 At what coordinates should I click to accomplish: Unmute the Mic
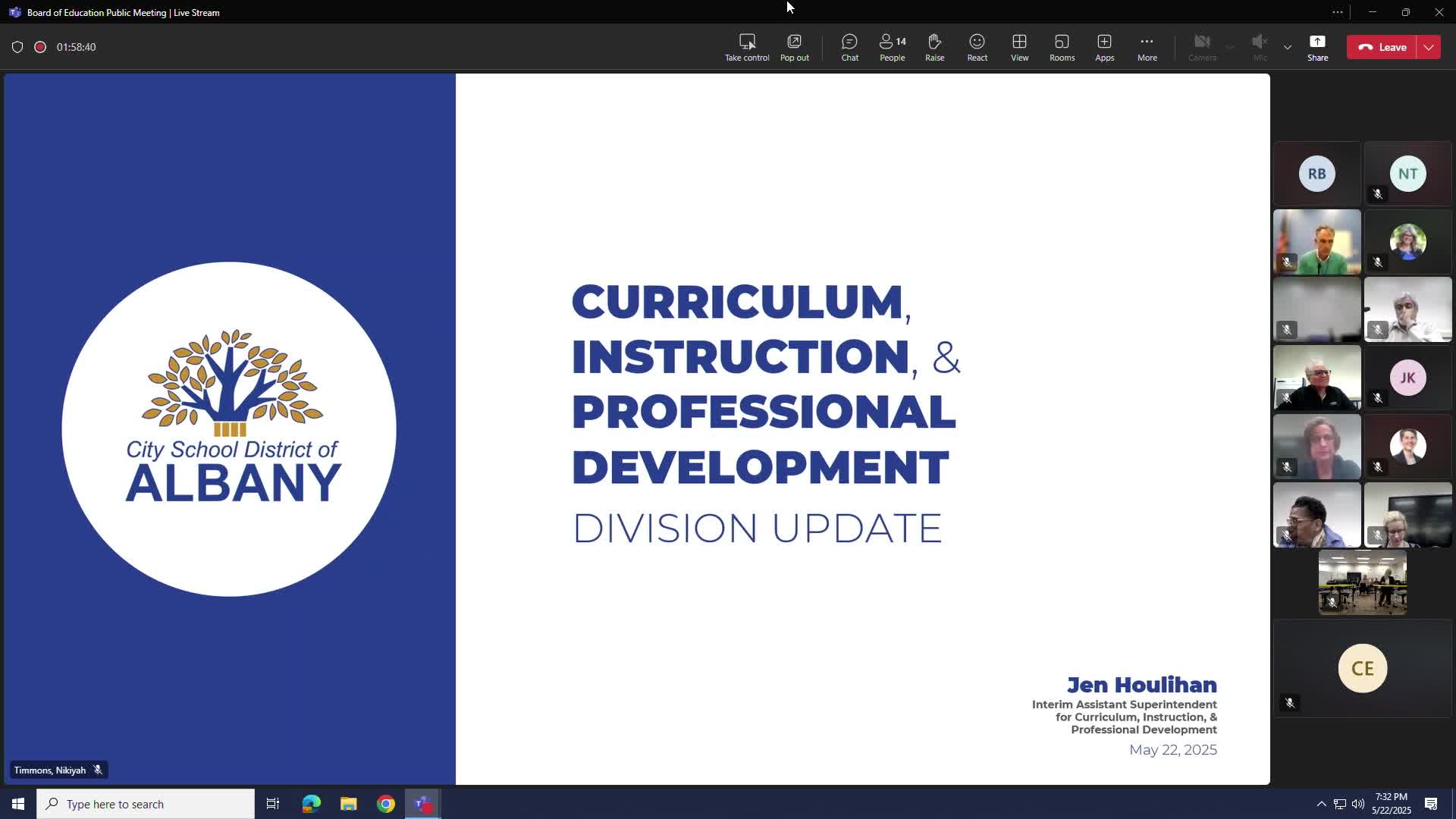[x=1260, y=47]
